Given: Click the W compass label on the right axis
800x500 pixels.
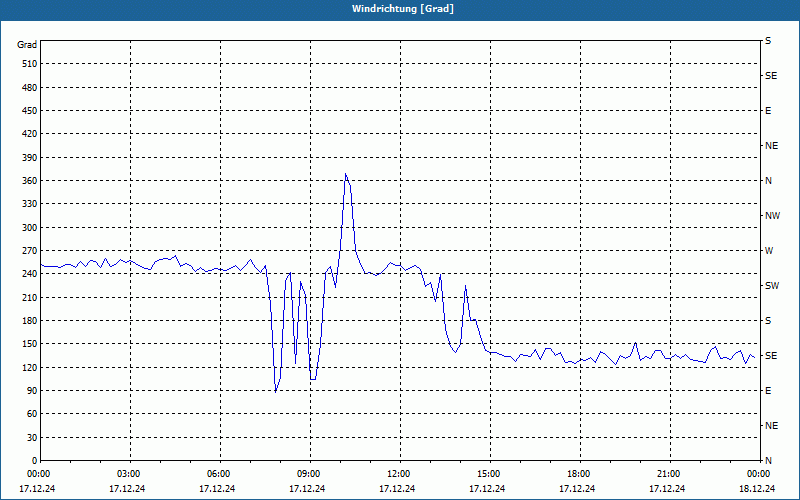Looking at the screenshot, I should tap(769, 251).
